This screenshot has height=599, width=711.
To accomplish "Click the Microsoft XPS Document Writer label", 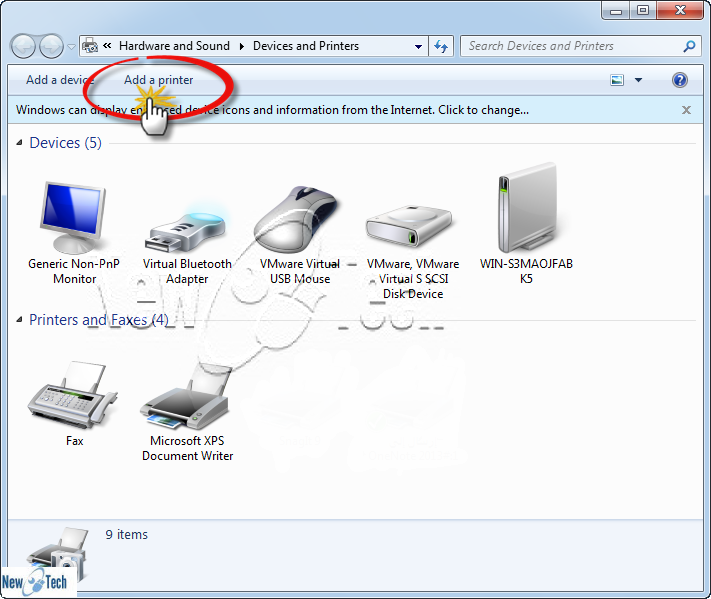I will [187, 448].
